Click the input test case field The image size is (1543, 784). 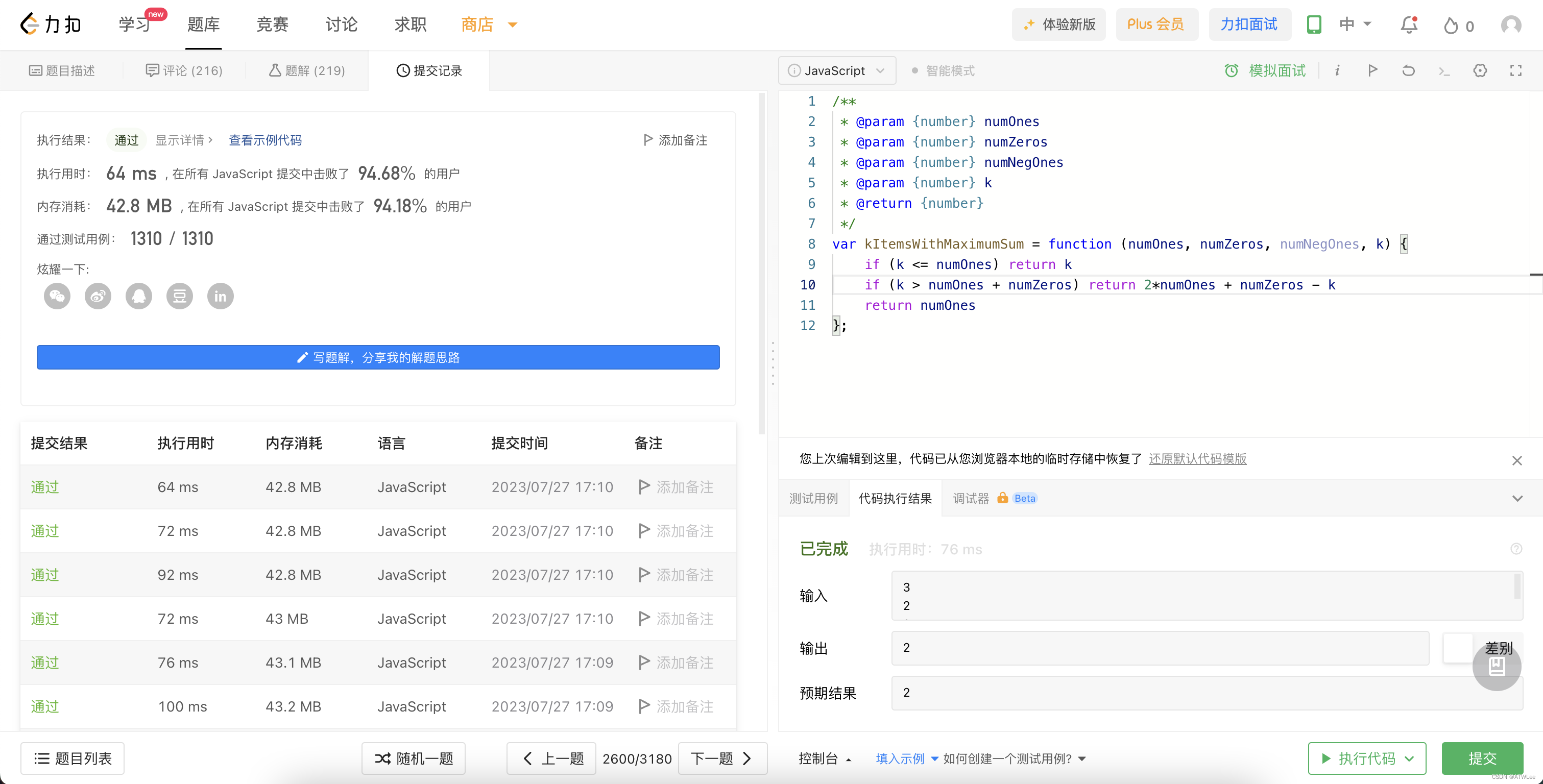(x=1207, y=596)
